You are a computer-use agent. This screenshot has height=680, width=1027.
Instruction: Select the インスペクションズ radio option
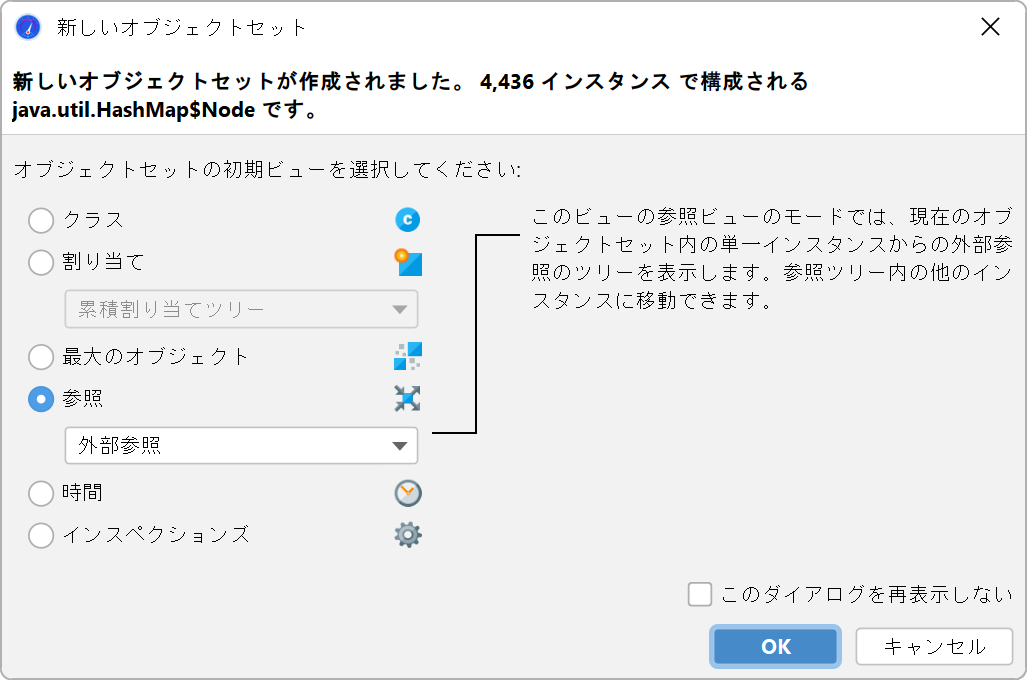point(41,535)
